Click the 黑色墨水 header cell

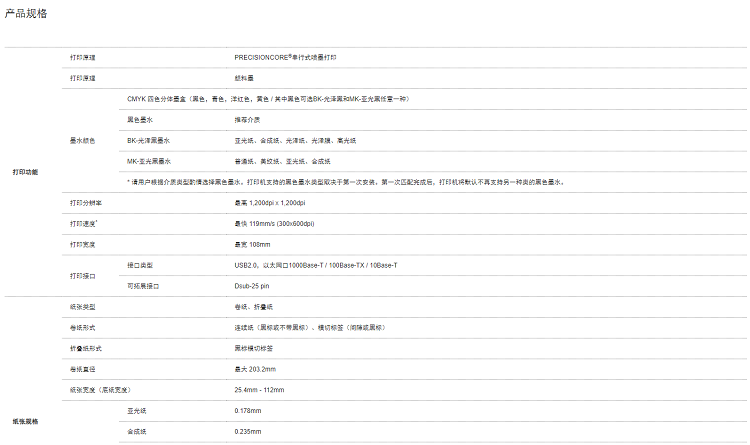[140, 120]
